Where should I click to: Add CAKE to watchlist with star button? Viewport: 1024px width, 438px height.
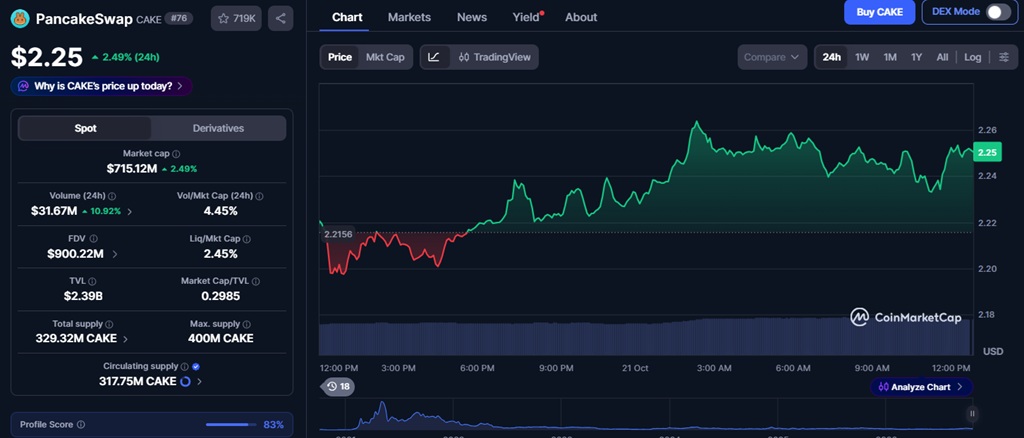[x=236, y=18]
